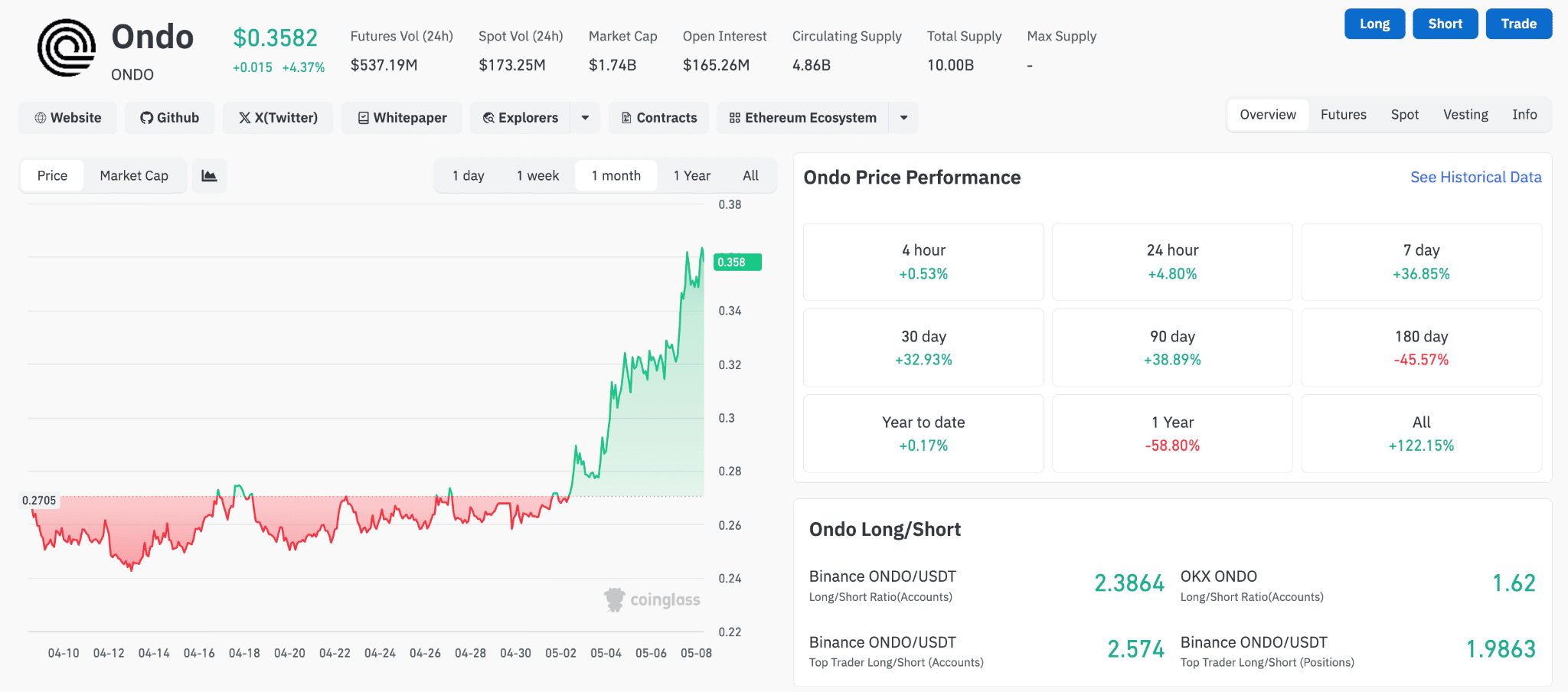The image size is (1568, 692).
Task: Set chart range to All
Action: pyautogui.click(x=751, y=176)
